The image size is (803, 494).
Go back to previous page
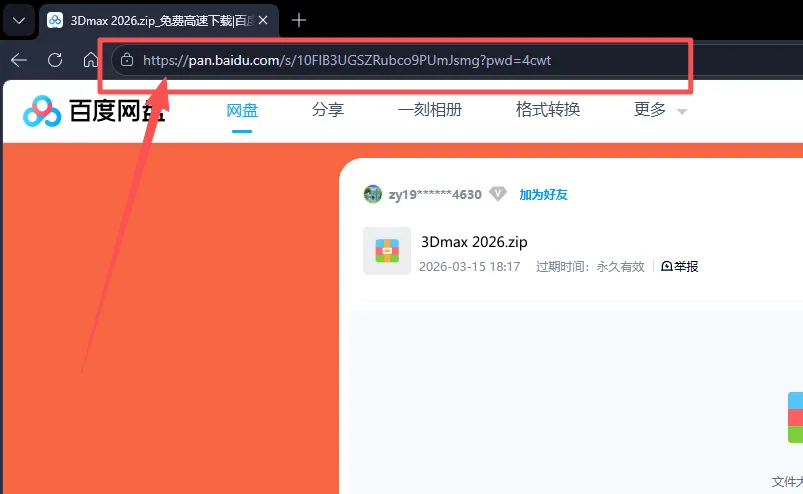coord(19,60)
